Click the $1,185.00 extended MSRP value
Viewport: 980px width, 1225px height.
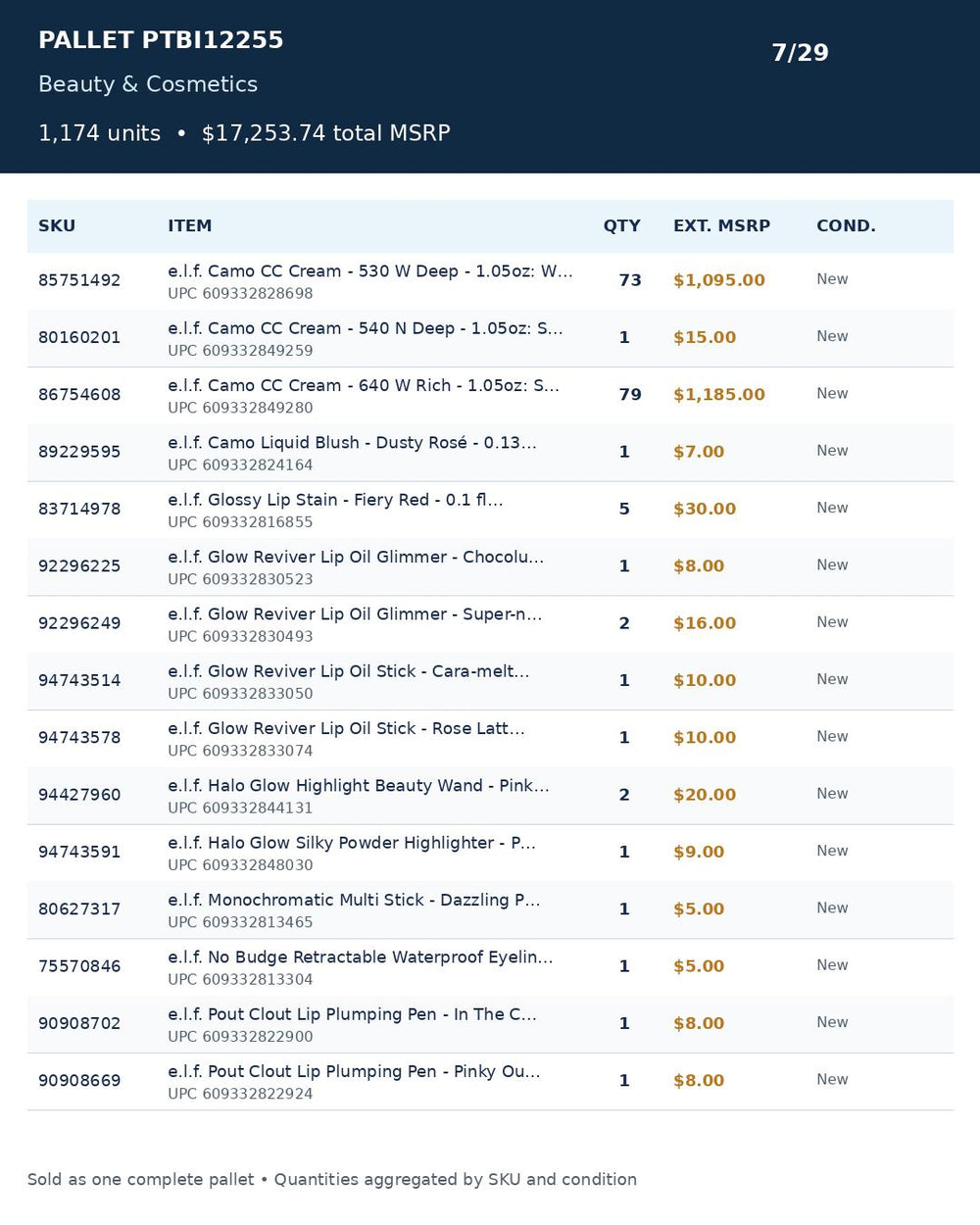tap(719, 395)
